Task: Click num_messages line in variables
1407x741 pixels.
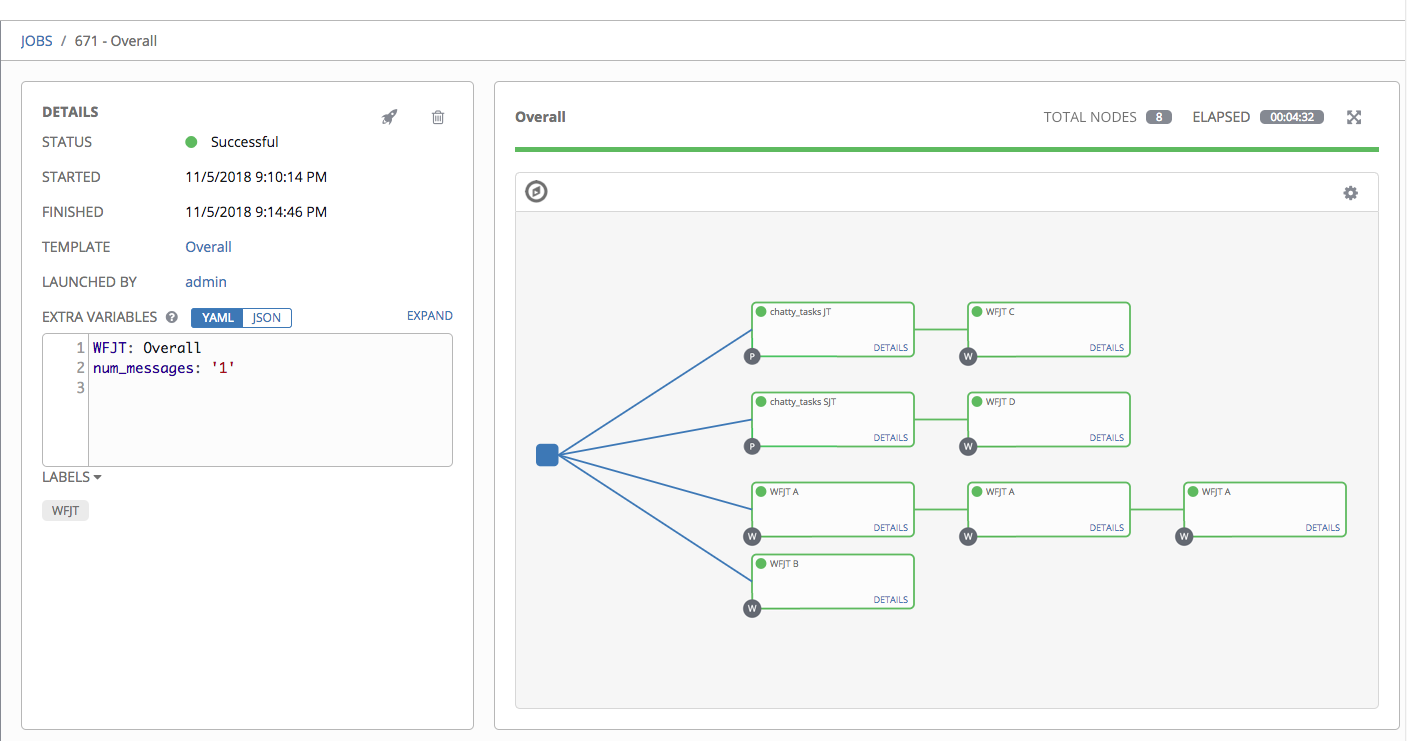Action: pyautogui.click(x=164, y=368)
